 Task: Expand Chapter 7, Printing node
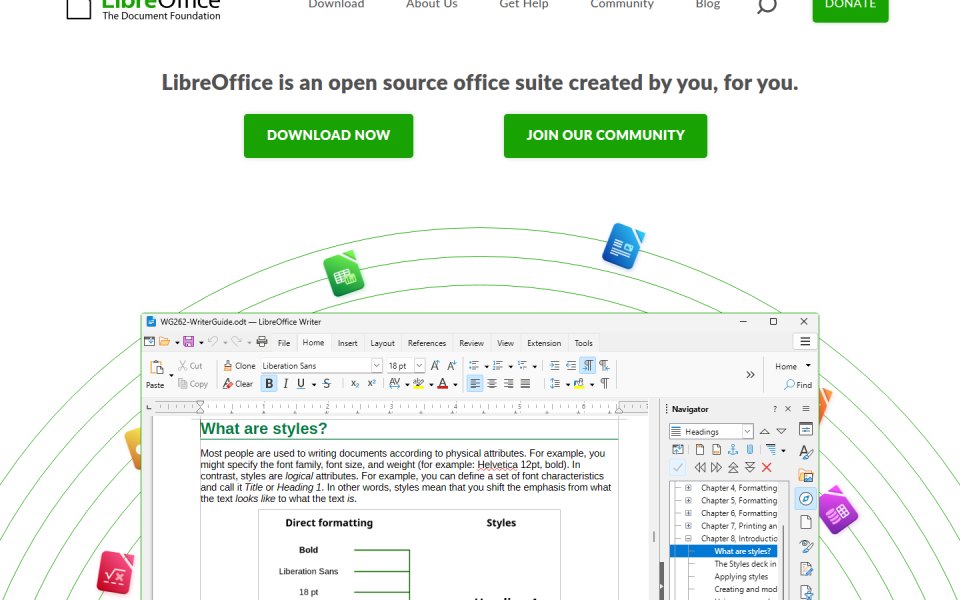pyautogui.click(x=688, y=526)
